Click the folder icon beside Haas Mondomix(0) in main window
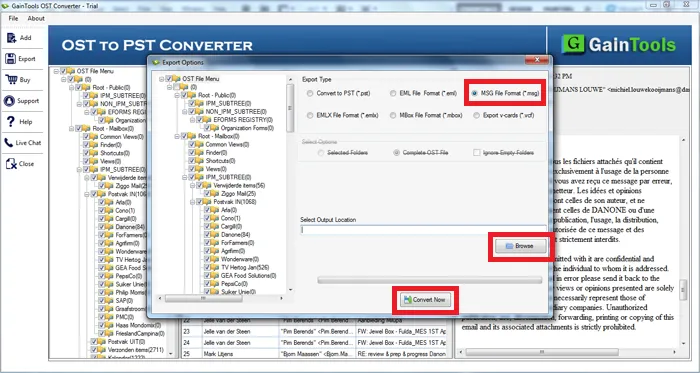 tap(109, 325)
